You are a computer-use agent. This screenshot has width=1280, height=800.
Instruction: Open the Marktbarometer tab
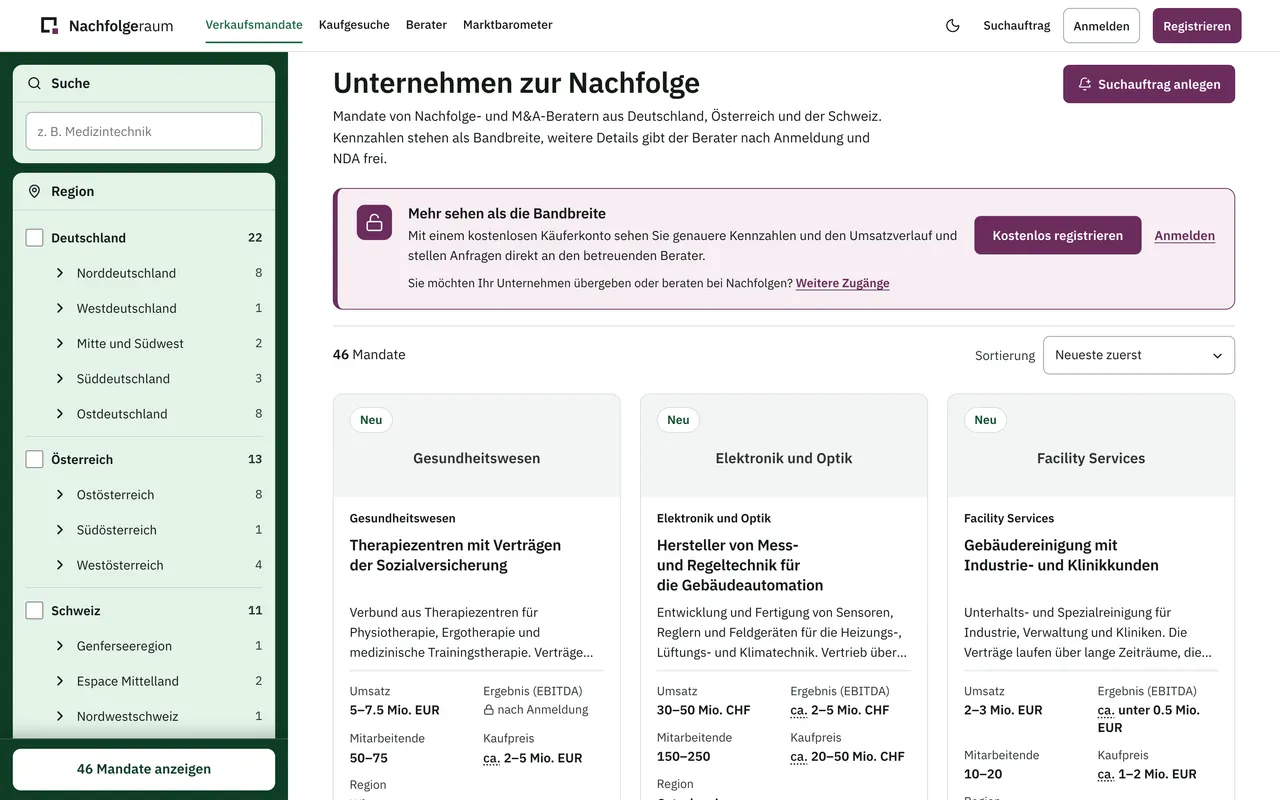[x=508, y=25]
